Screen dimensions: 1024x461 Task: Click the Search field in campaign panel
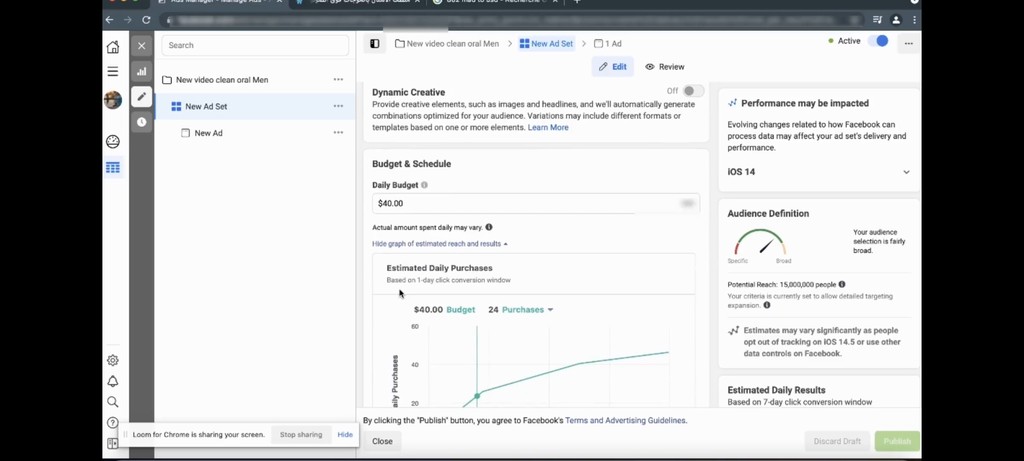pos(255,45)
